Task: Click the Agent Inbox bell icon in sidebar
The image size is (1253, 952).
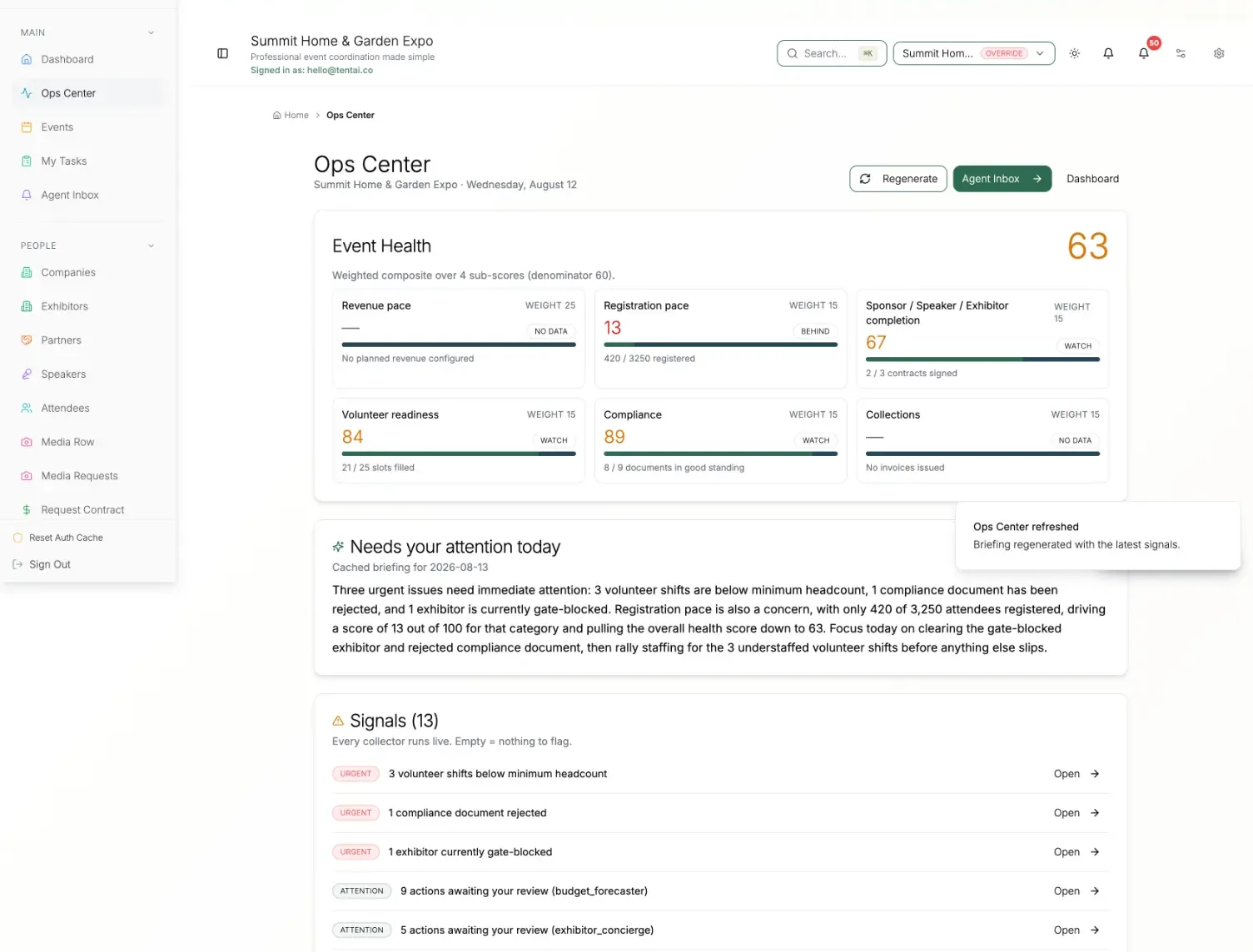Action: pyautogui.click(x=27, y=195)
